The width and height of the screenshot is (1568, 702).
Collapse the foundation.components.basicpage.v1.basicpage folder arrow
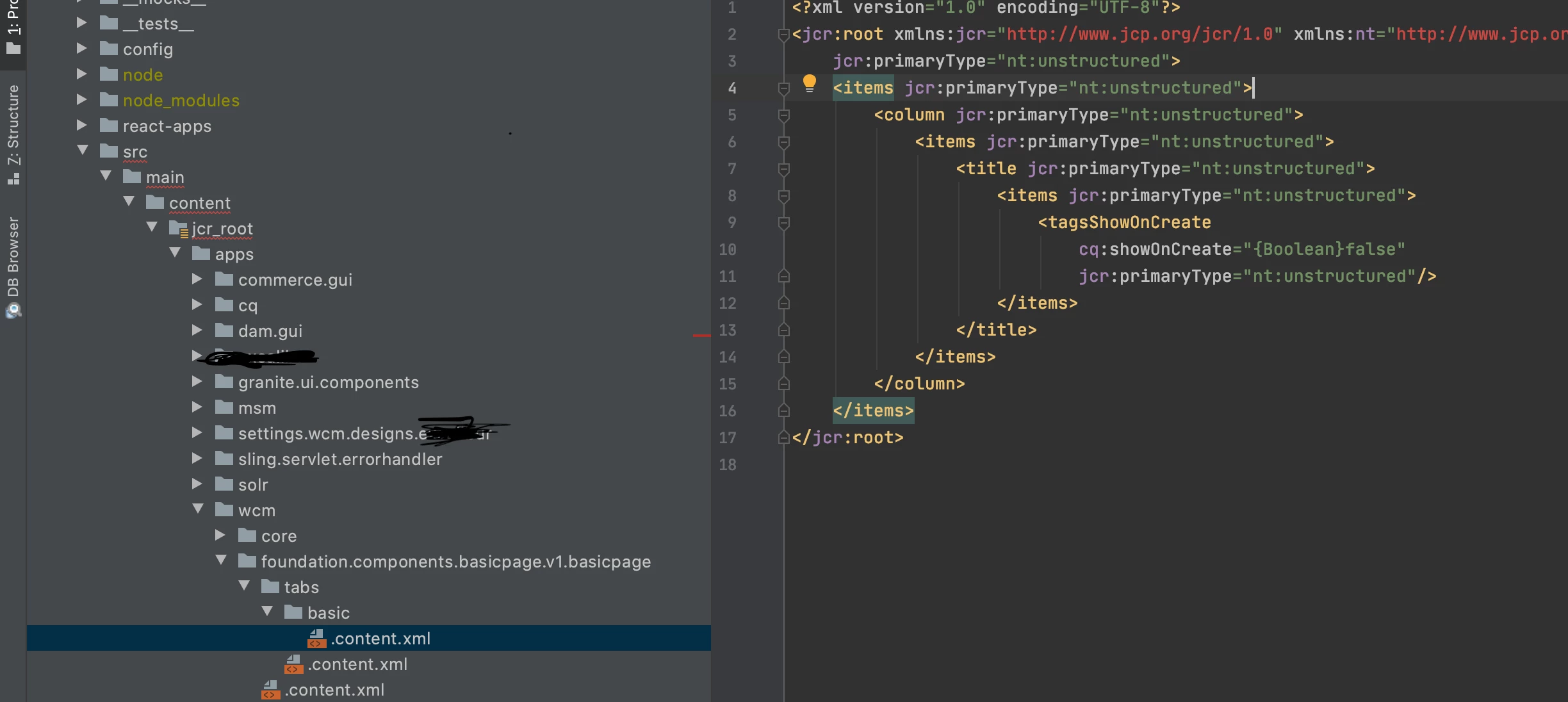pyautogui.click(x=221, y=560)
